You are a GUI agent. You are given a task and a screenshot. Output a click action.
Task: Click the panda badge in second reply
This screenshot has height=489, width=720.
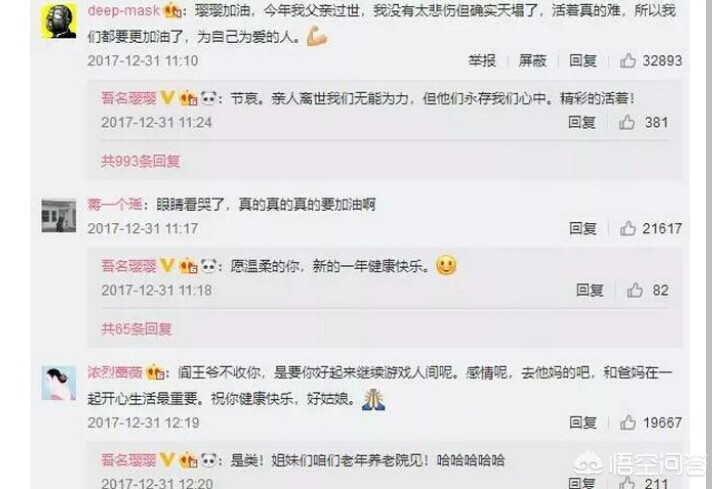[209, 265]
